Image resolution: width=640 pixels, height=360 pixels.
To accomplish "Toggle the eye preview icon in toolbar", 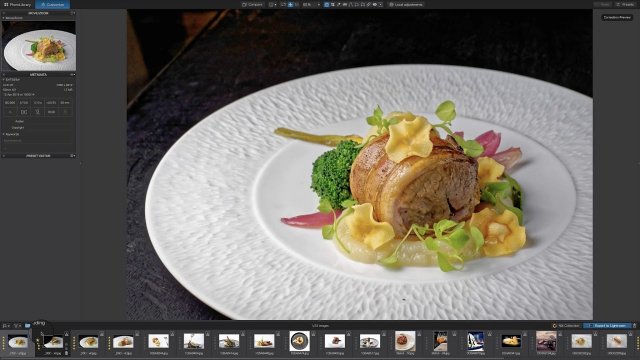I will 374,4.
